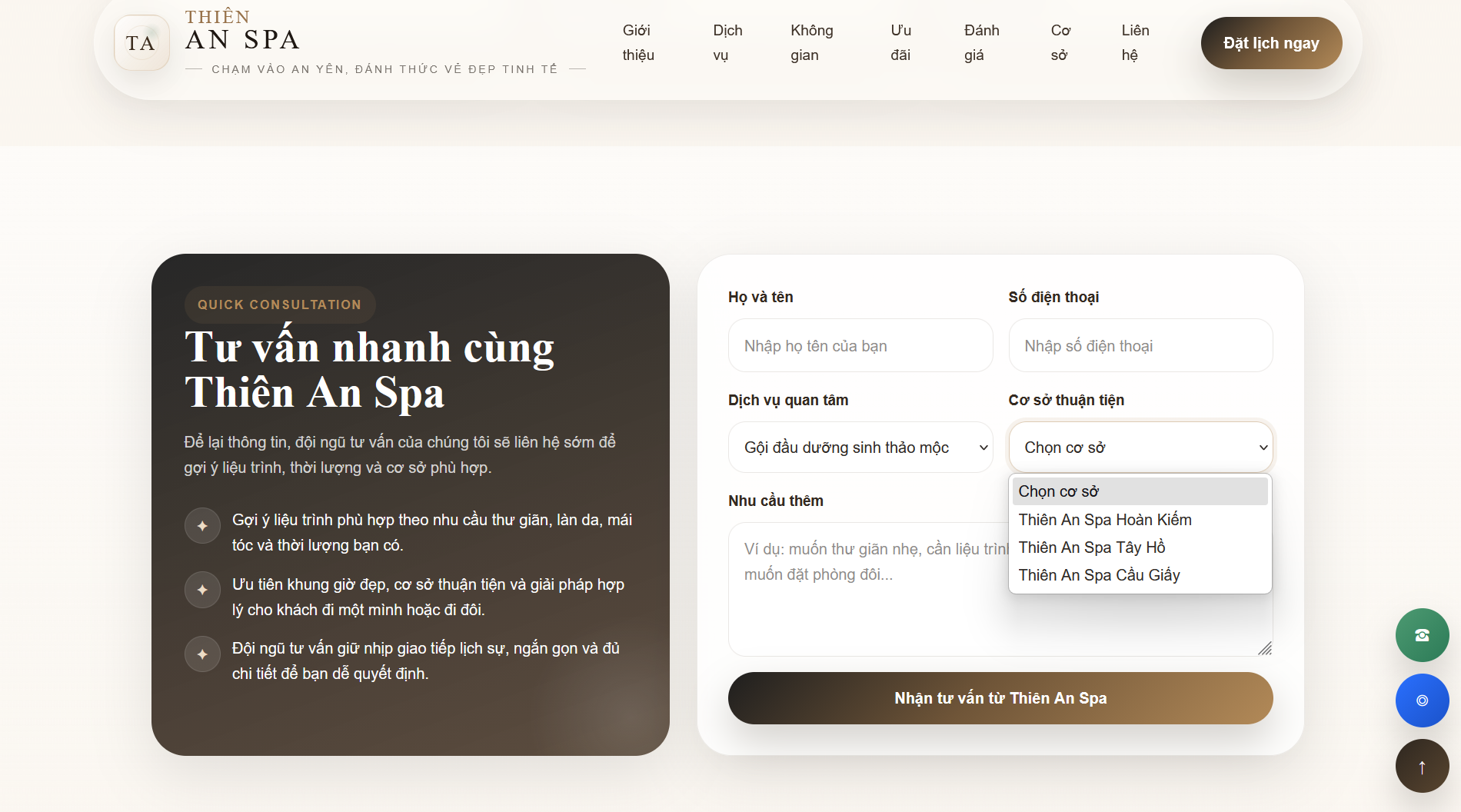
Task: Open the 'Giới thiệu' menu item
Action: point(637,42)
